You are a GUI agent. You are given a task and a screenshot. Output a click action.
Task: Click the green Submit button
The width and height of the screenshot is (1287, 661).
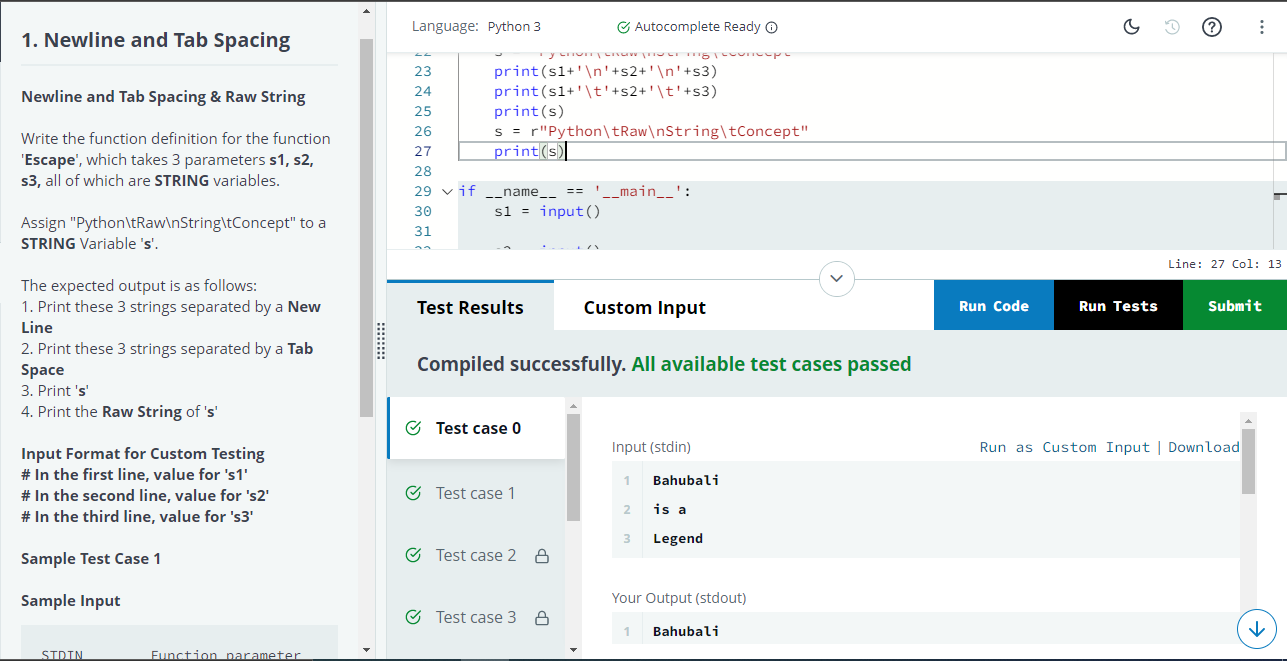tap(1234, 306)
